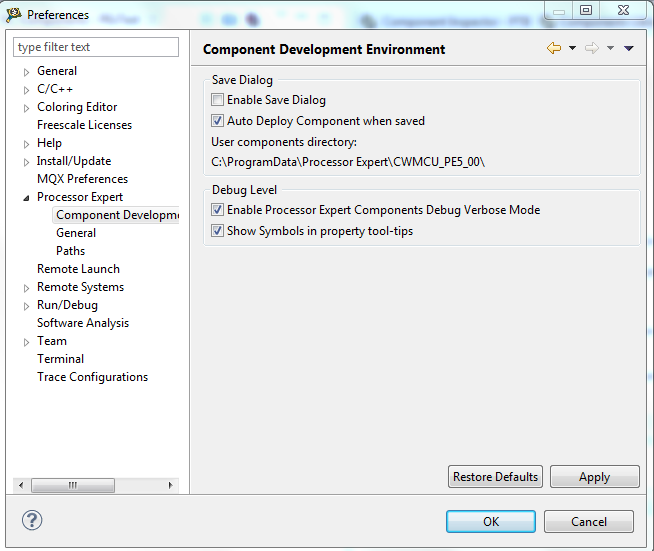
Task: Click the tree scrollbar left arrow
Action: (21, 485)
